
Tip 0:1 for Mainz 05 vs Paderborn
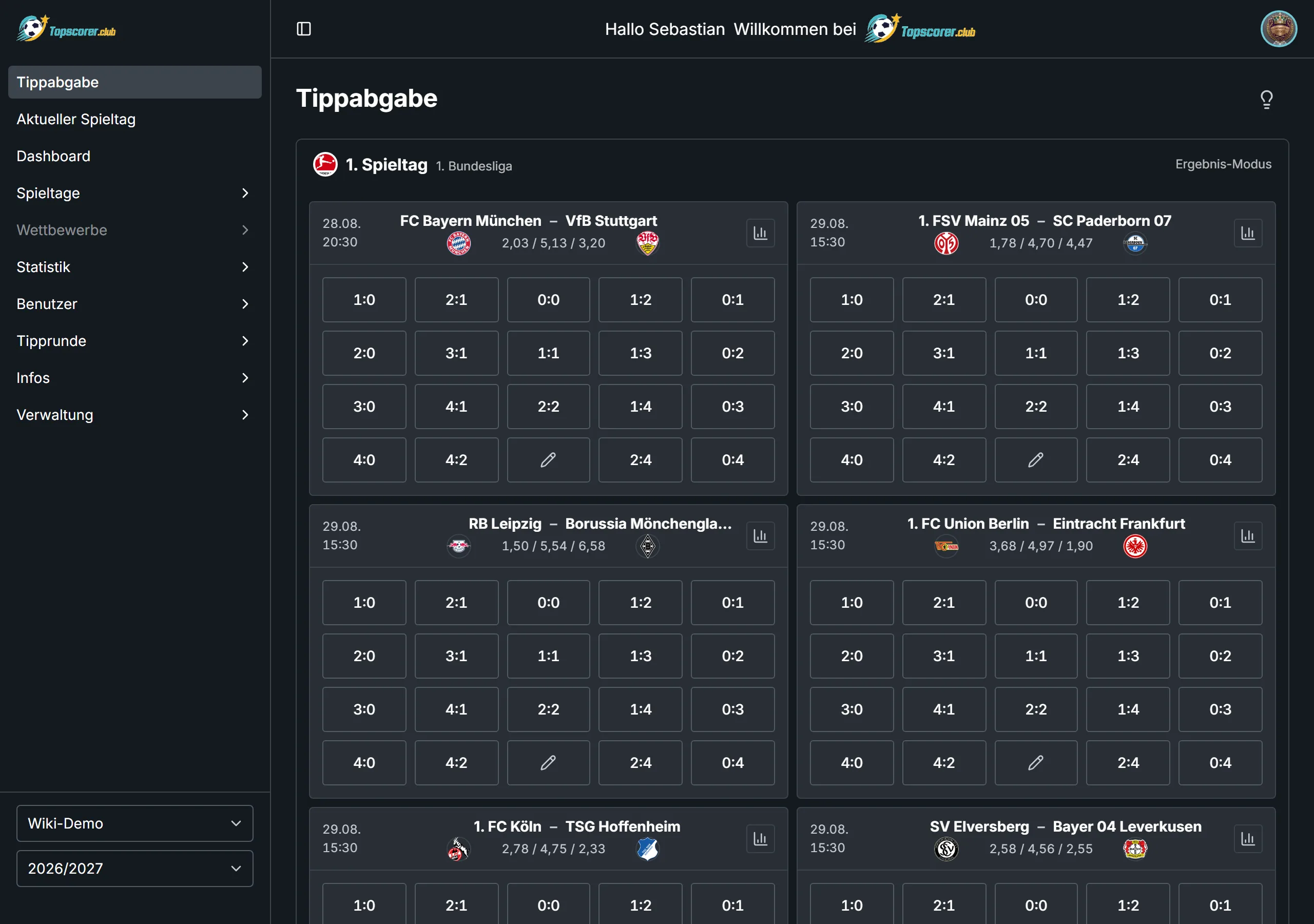(1220, 299)
